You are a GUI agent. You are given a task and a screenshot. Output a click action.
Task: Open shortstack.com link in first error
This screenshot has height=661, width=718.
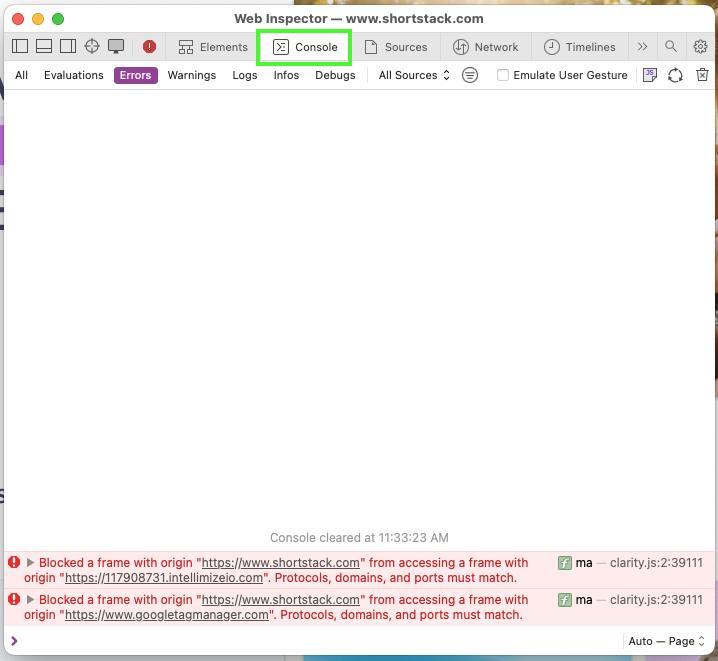tap(281, 563)
